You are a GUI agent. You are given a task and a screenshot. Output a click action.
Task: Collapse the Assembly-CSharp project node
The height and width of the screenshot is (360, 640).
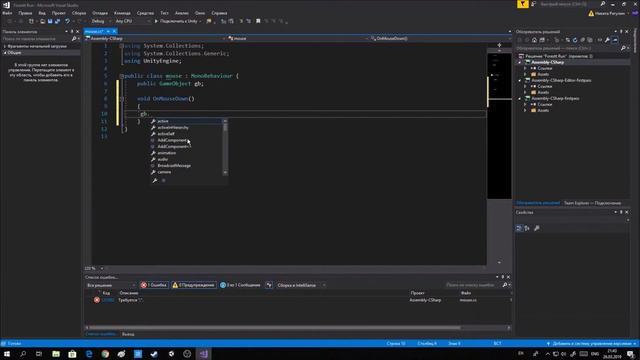click(x=520, y=62)
